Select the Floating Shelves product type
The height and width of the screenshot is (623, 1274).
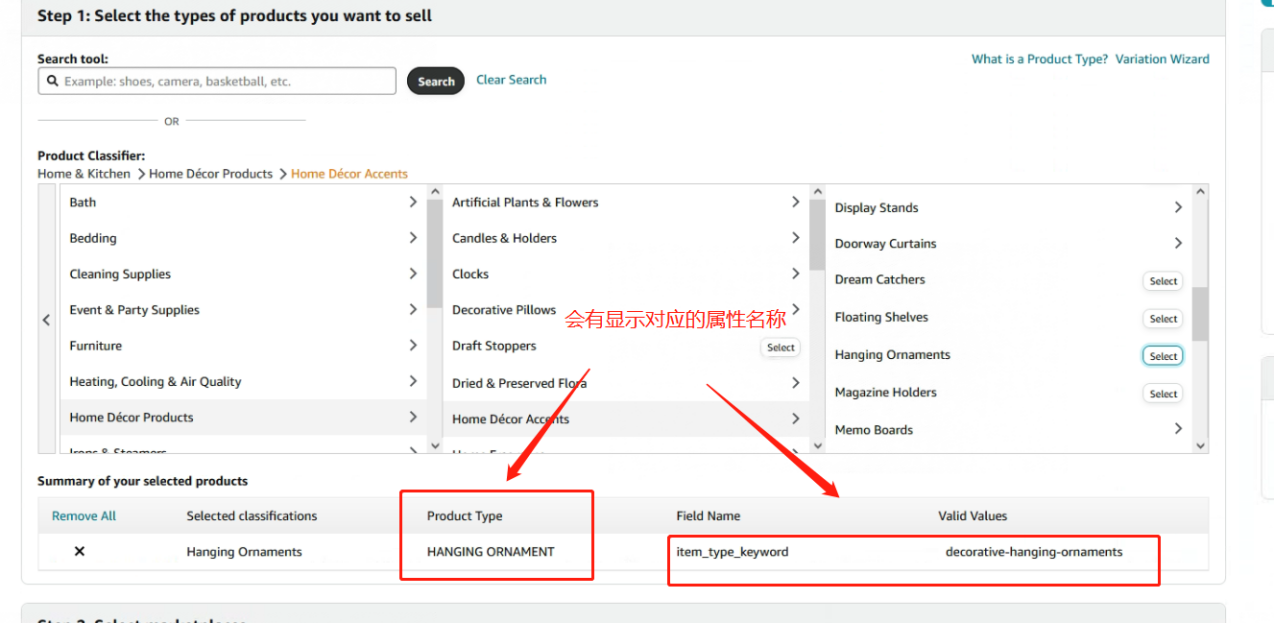tap(1163, 319)
